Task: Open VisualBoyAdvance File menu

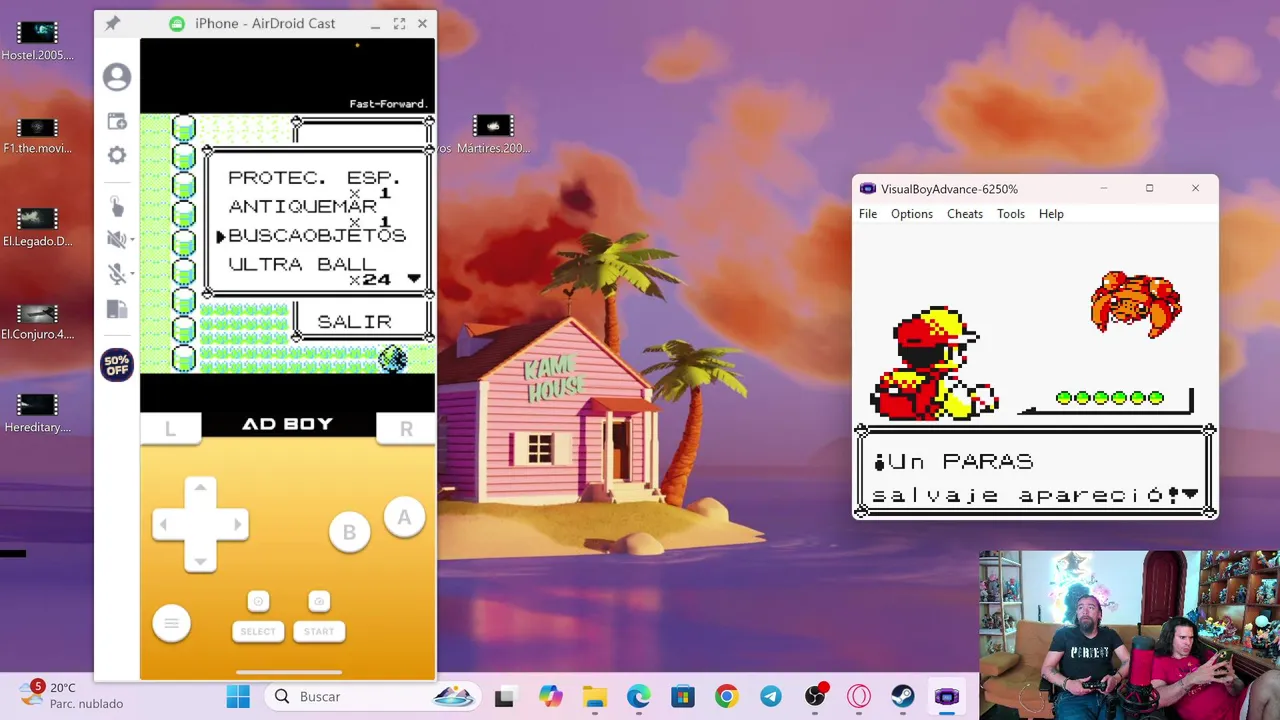Action: pos(868,214)
